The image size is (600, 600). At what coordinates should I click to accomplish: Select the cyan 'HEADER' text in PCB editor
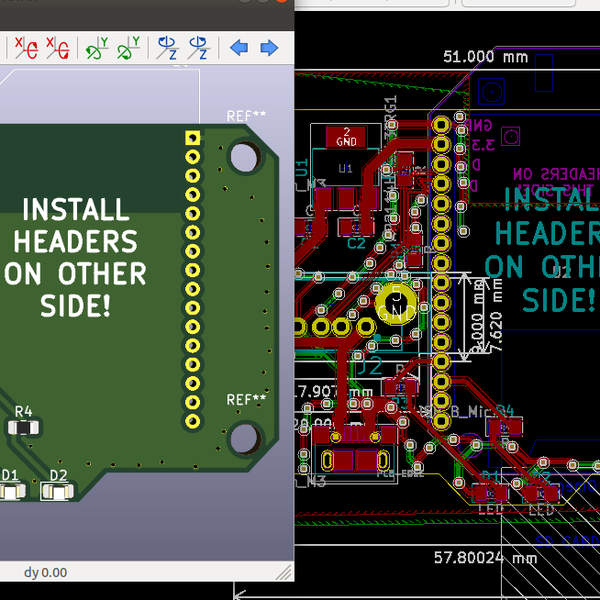pyautogui.click(x=547, y=234)
